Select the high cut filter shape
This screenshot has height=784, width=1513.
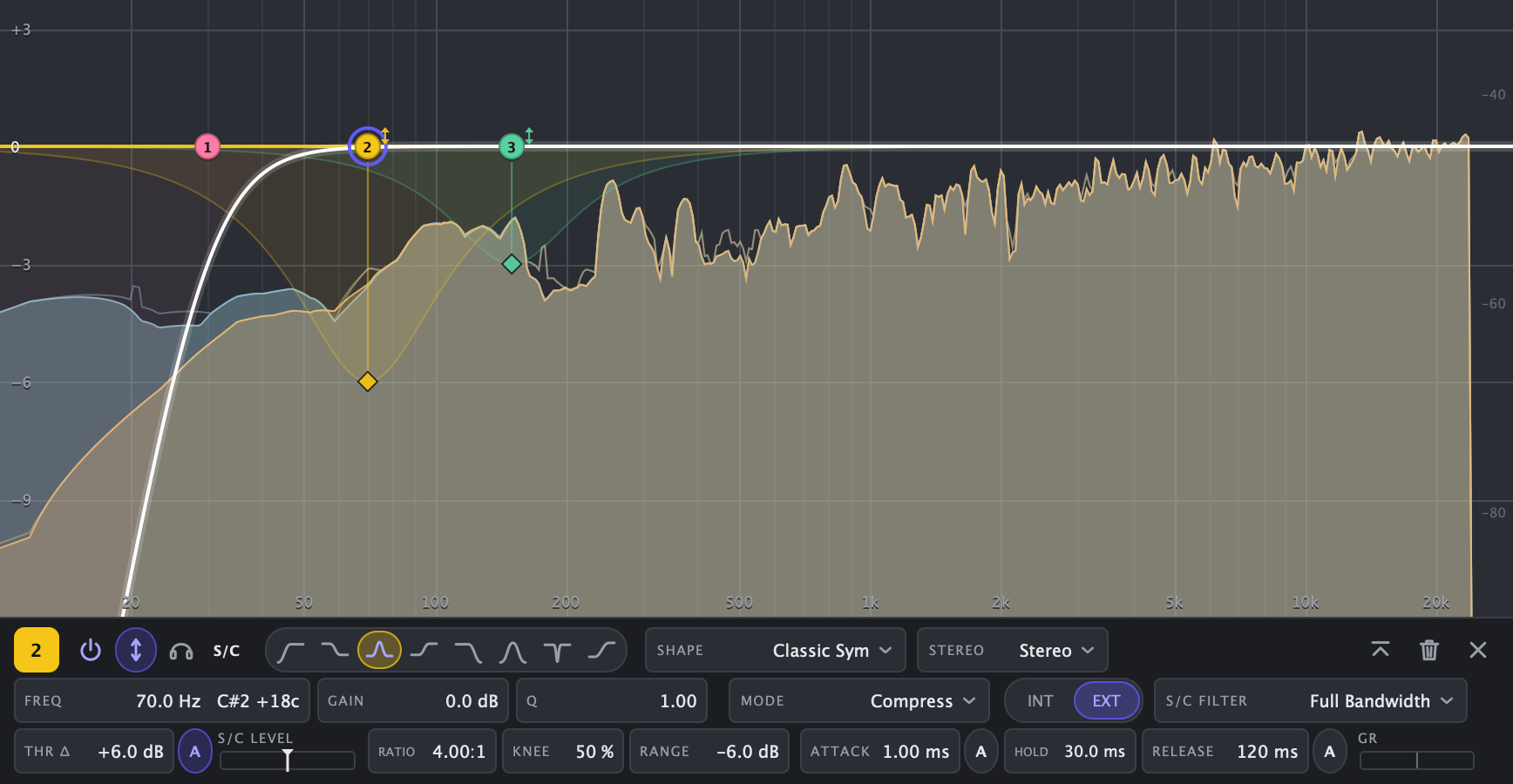[x=468, y=651]
